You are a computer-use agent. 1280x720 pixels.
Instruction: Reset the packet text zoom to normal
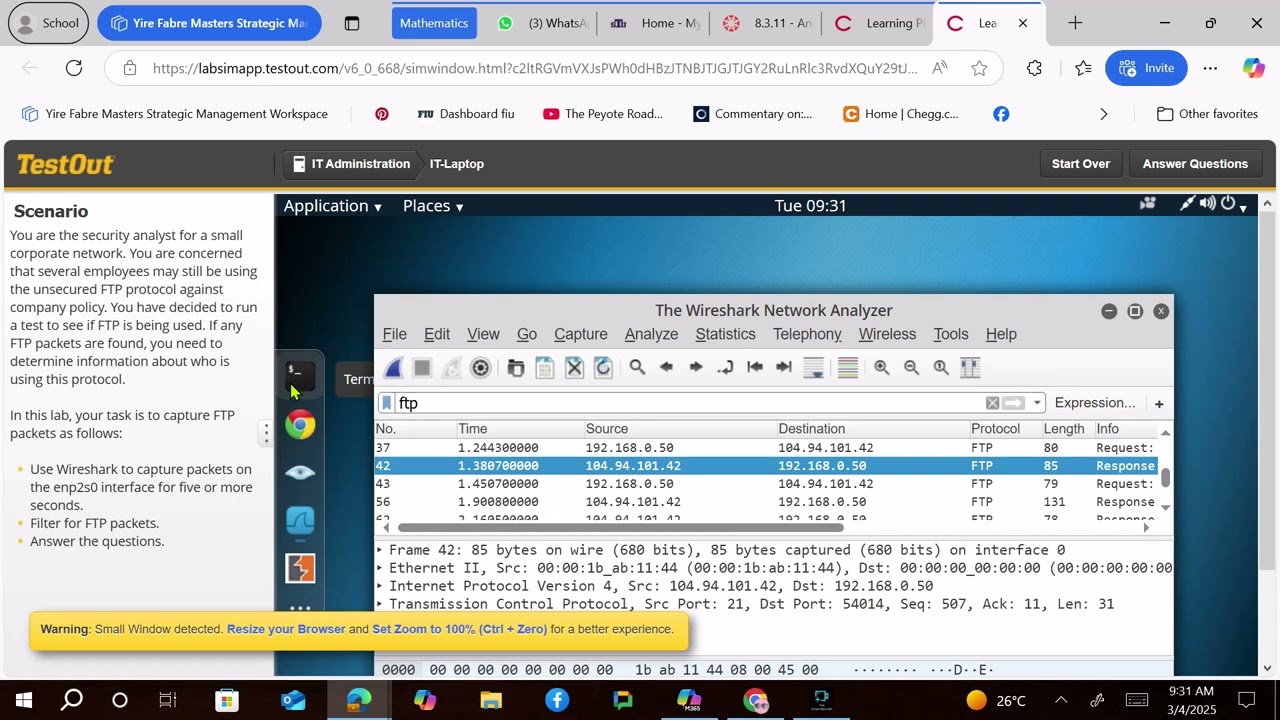(x=941, y=368)
